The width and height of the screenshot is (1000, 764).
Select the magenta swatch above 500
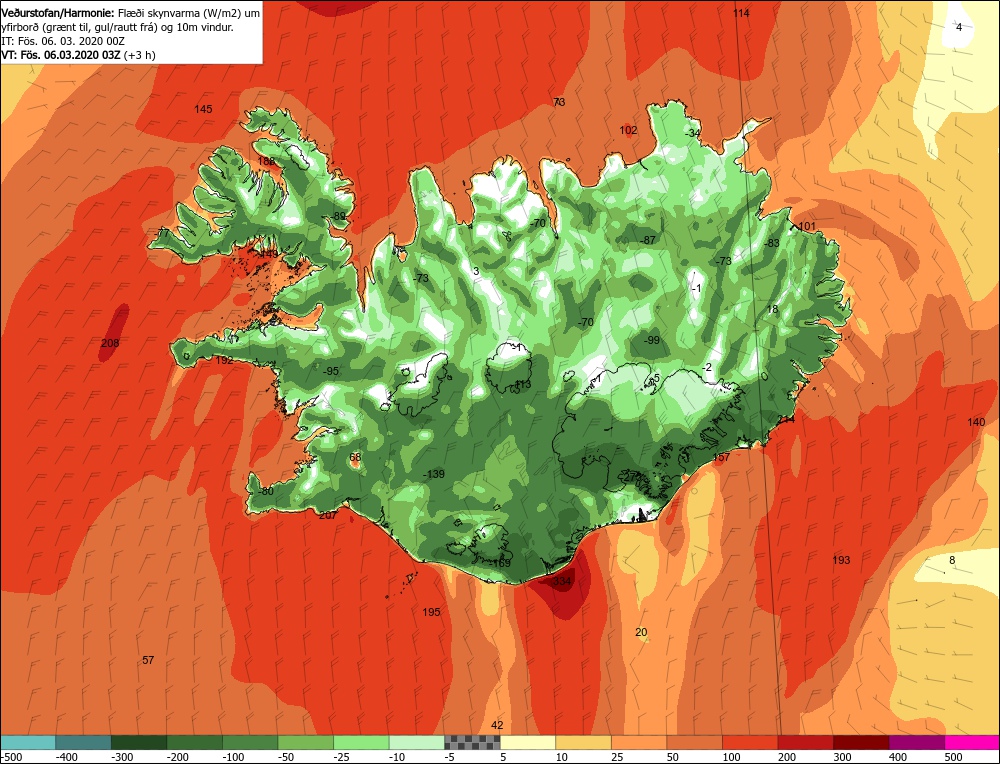(x=971, y=742)
